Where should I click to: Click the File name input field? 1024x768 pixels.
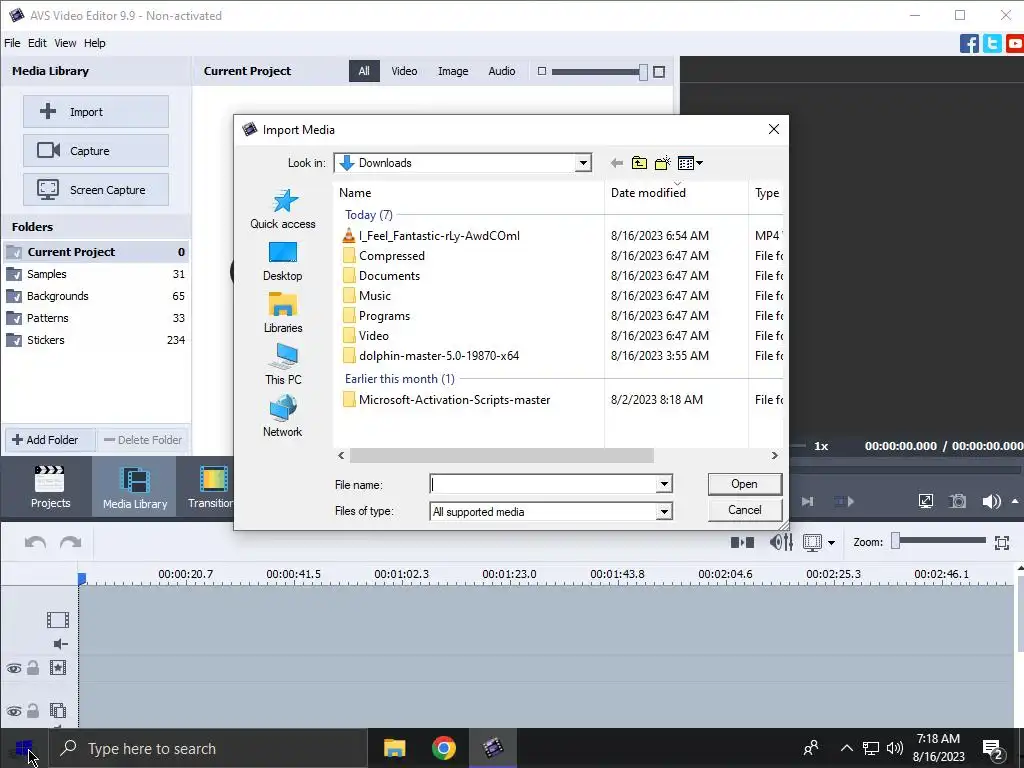543,485
